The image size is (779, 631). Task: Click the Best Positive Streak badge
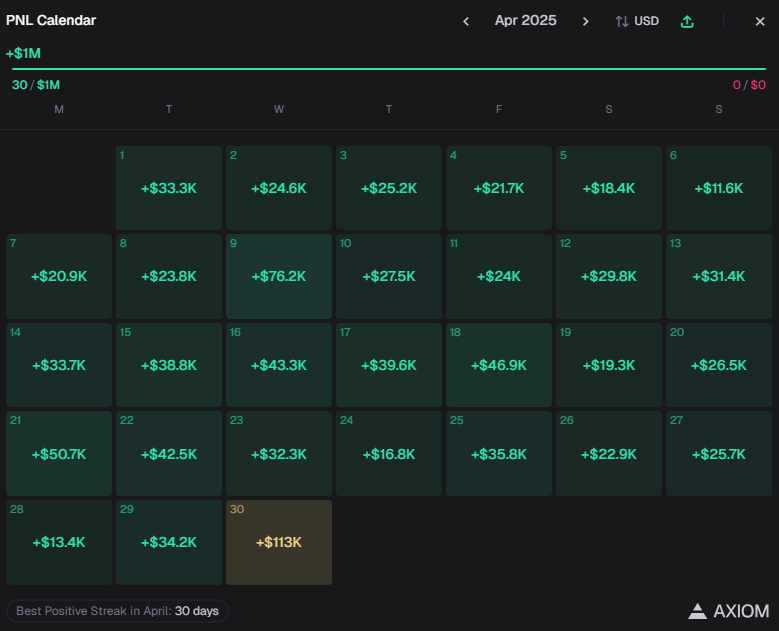[x=117, y=611]
